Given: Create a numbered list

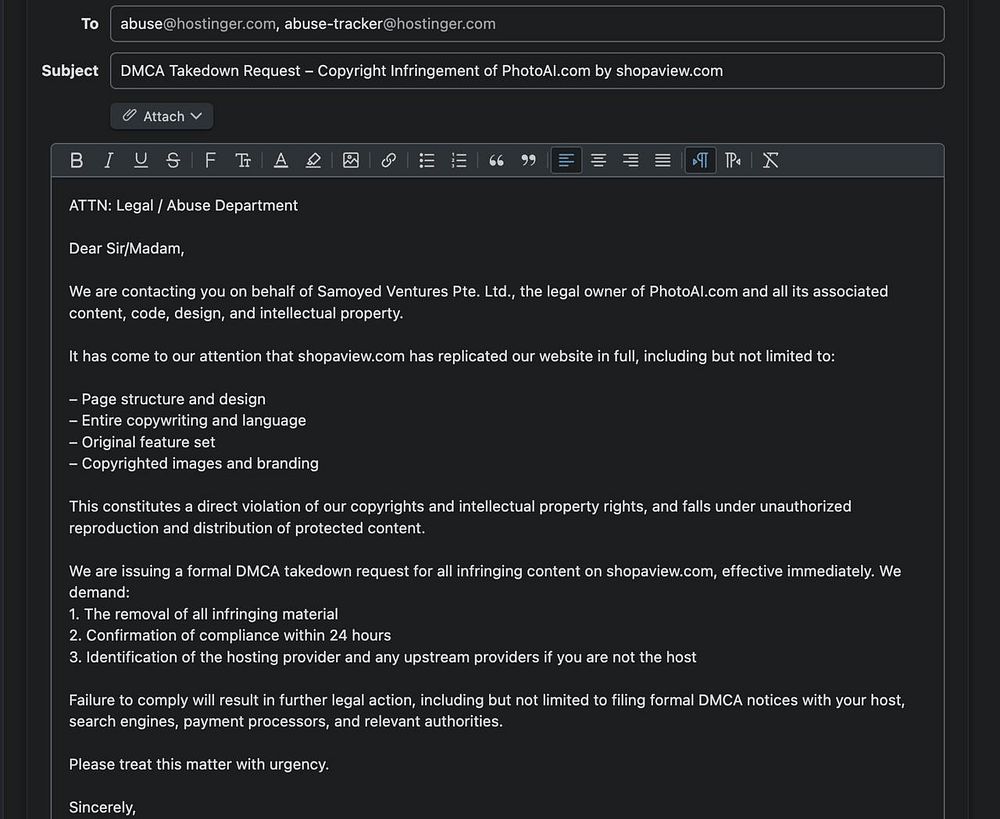Looking at the screenshot, I should point(459,160).
